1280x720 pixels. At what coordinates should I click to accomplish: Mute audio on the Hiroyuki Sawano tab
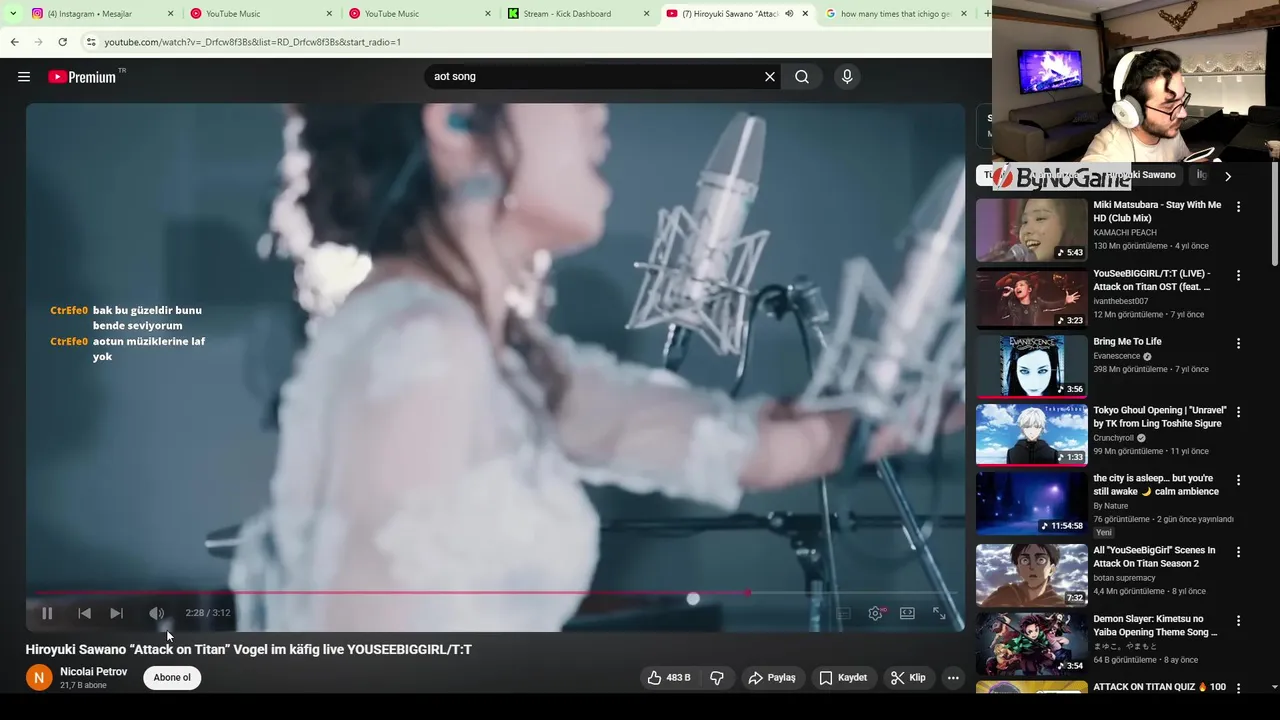pos(789,14)
